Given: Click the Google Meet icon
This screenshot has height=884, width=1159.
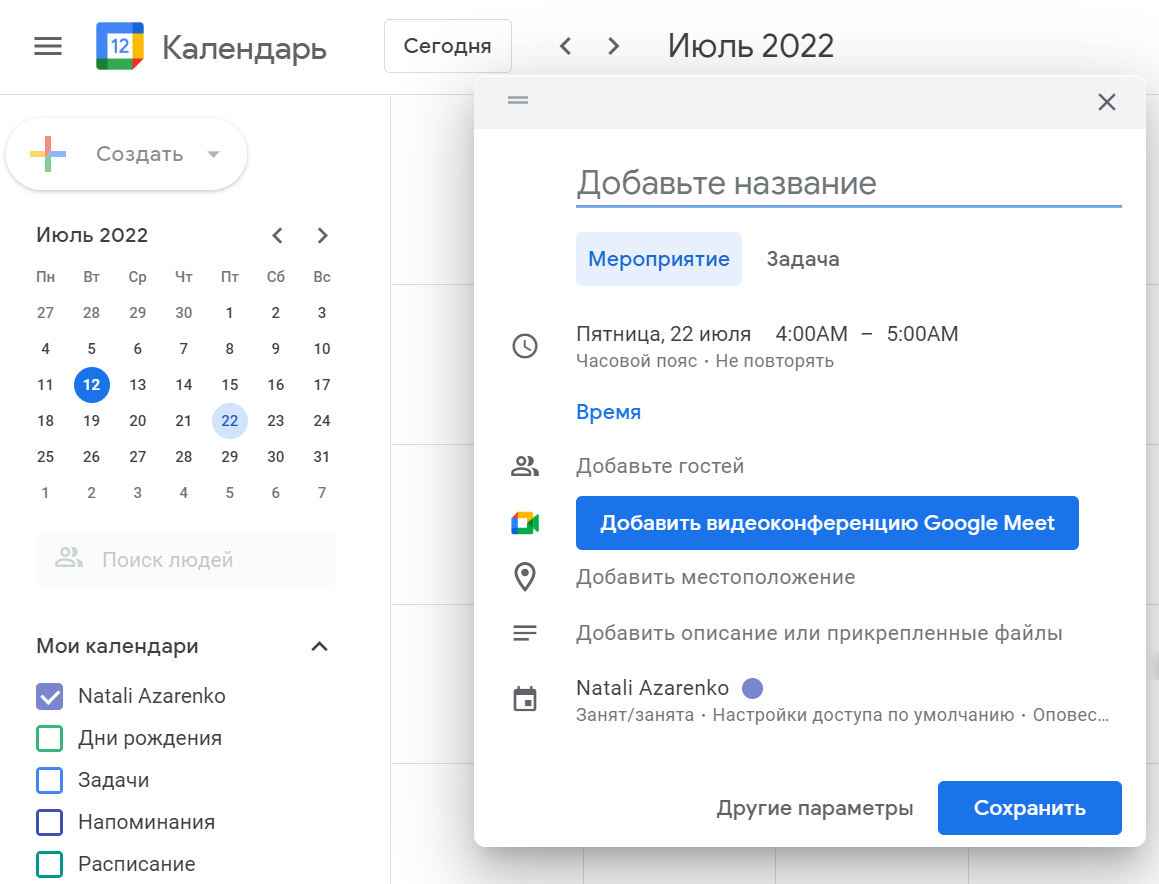Looking at the screenshot, I should click(x=525, y=523).
